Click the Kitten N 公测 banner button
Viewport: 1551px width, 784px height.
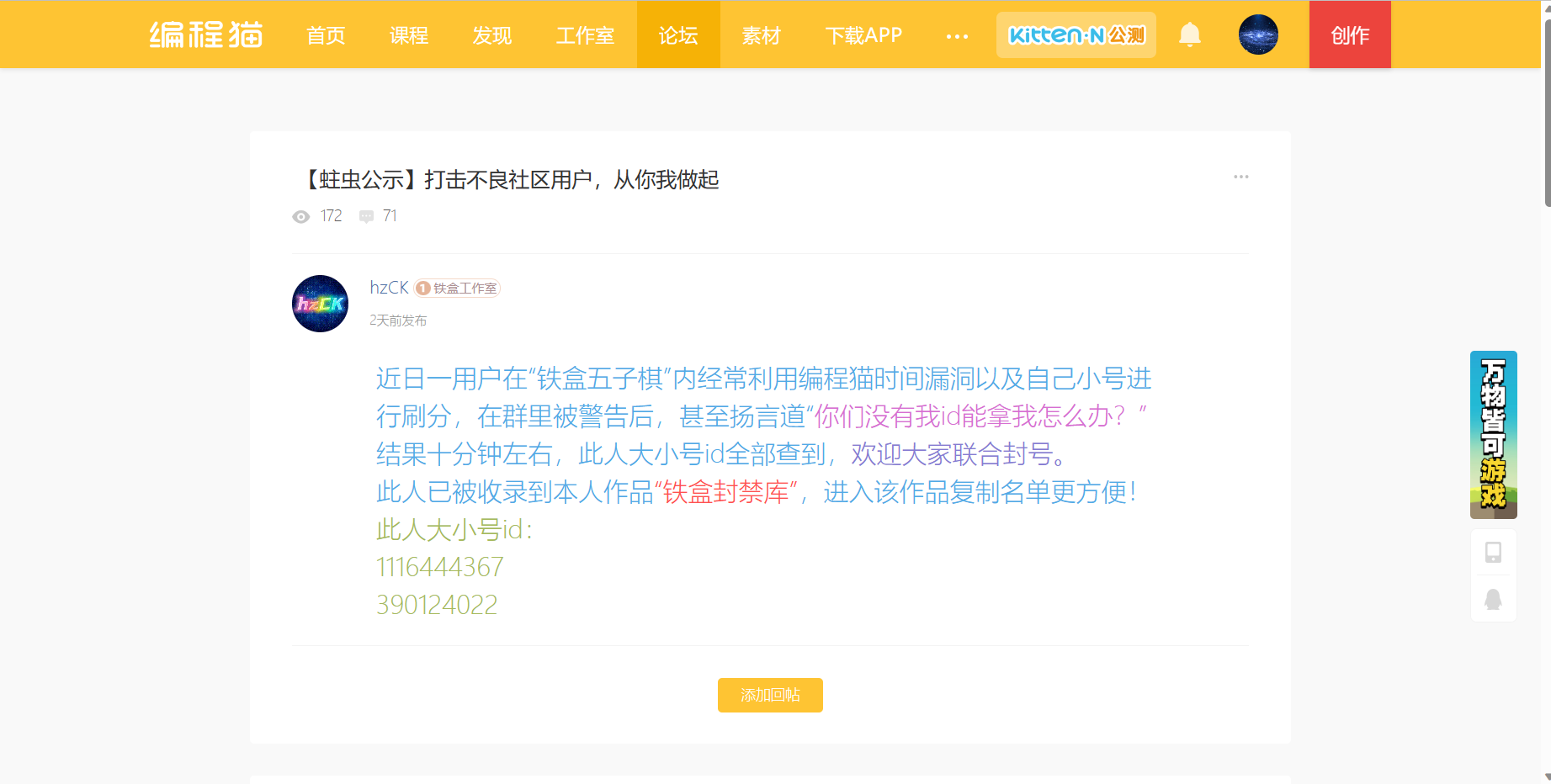pos(1076,34)
